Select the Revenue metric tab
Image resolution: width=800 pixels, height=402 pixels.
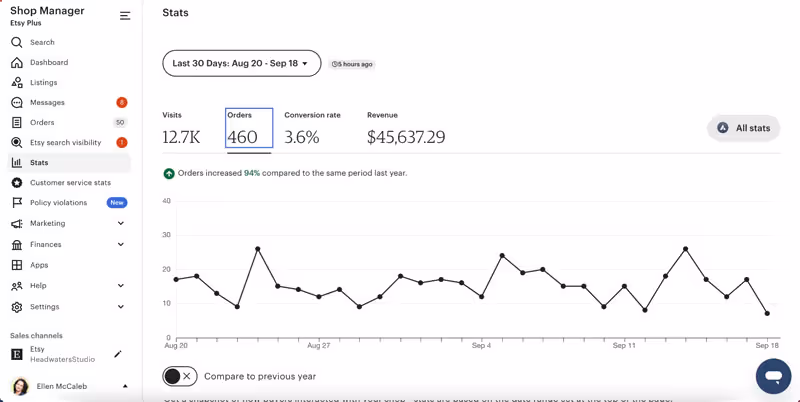click(405, 129)
